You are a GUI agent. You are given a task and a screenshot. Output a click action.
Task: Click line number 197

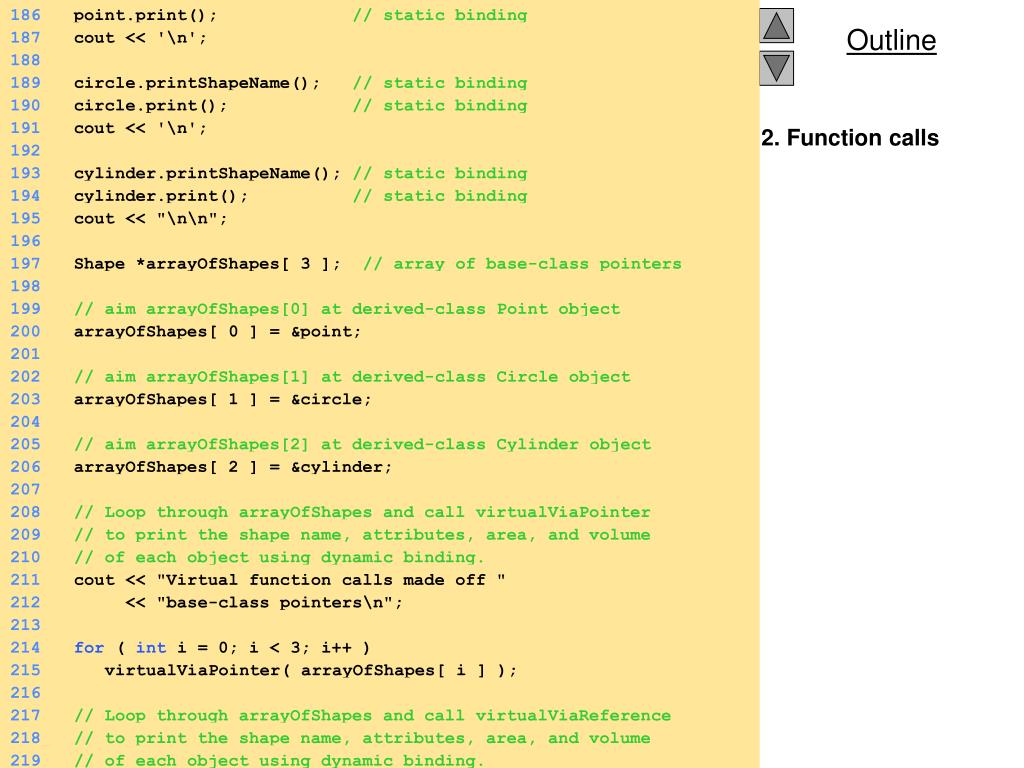click(25, 264)
